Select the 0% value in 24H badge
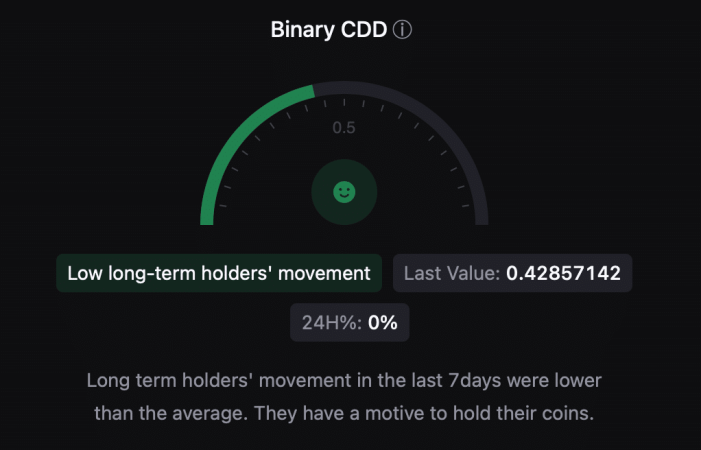This screenshot has width=701, height=450. (383, 322)
